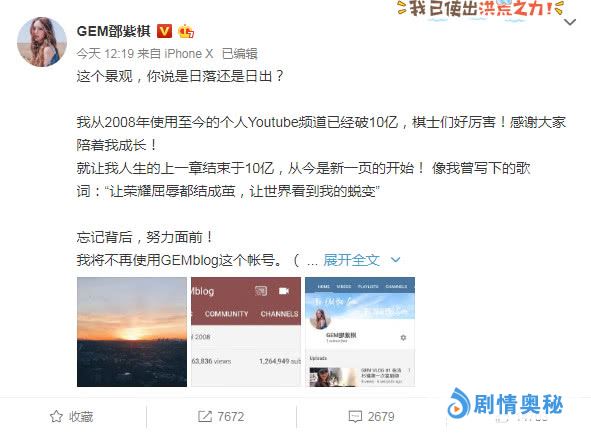
Task: Click the 剧情奥秘 watermark logo
Action: [505, 404]
